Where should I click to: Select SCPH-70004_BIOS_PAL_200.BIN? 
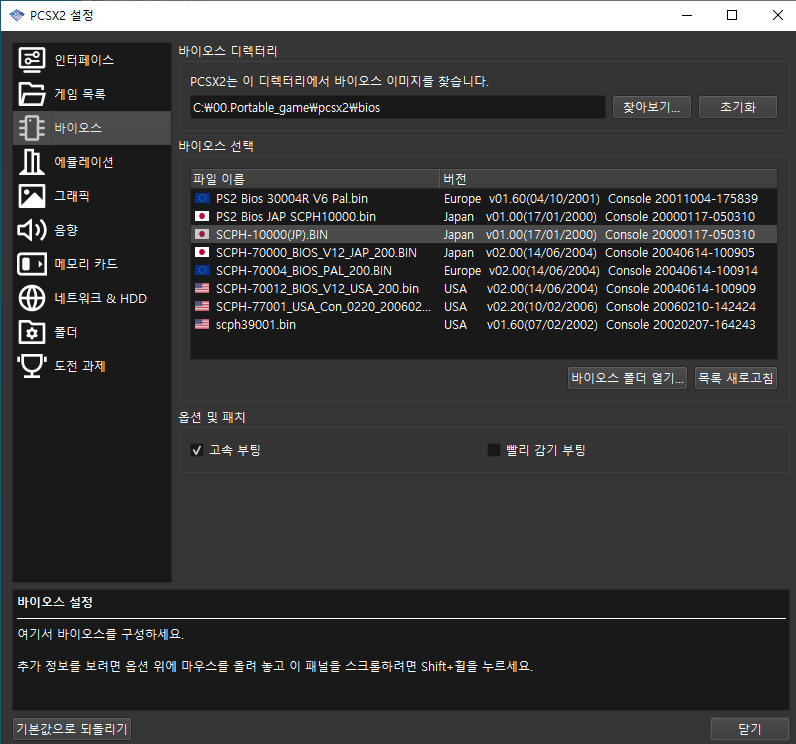(x=304, y=270)
